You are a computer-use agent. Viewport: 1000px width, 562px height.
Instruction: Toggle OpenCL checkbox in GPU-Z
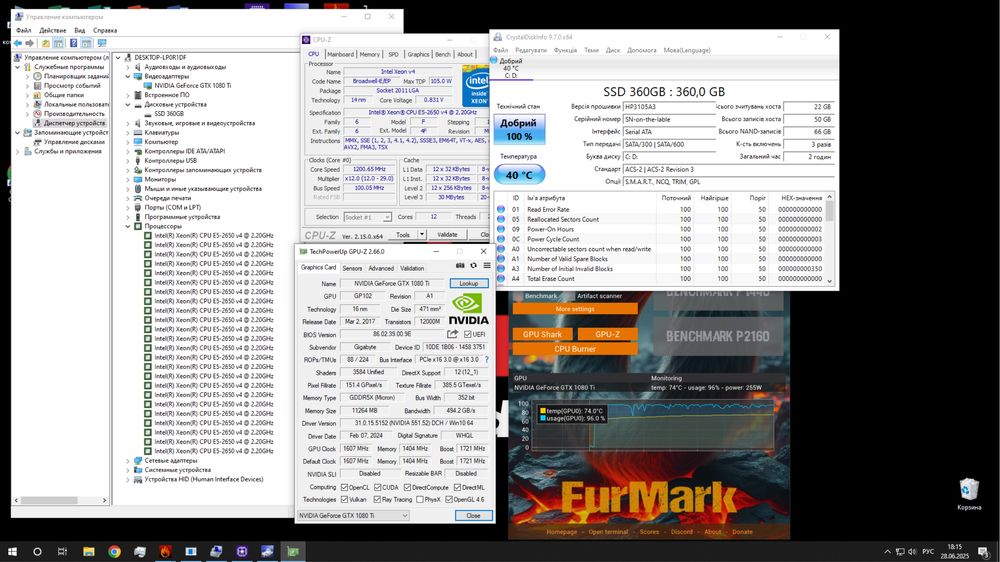pyautogui.click(x=344, y=487)
